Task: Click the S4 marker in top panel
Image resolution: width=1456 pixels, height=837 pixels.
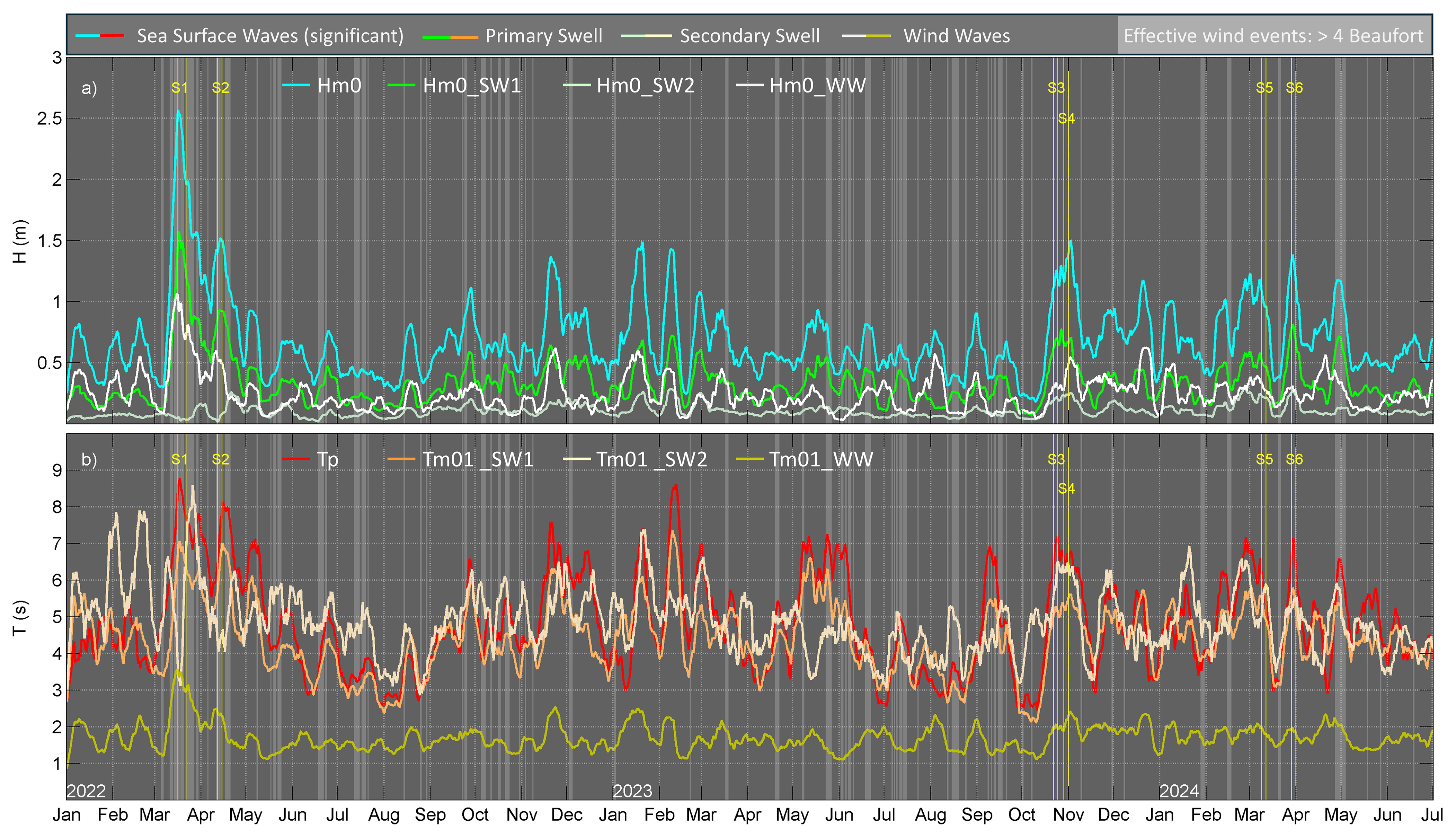Action: pos(1066,118)
